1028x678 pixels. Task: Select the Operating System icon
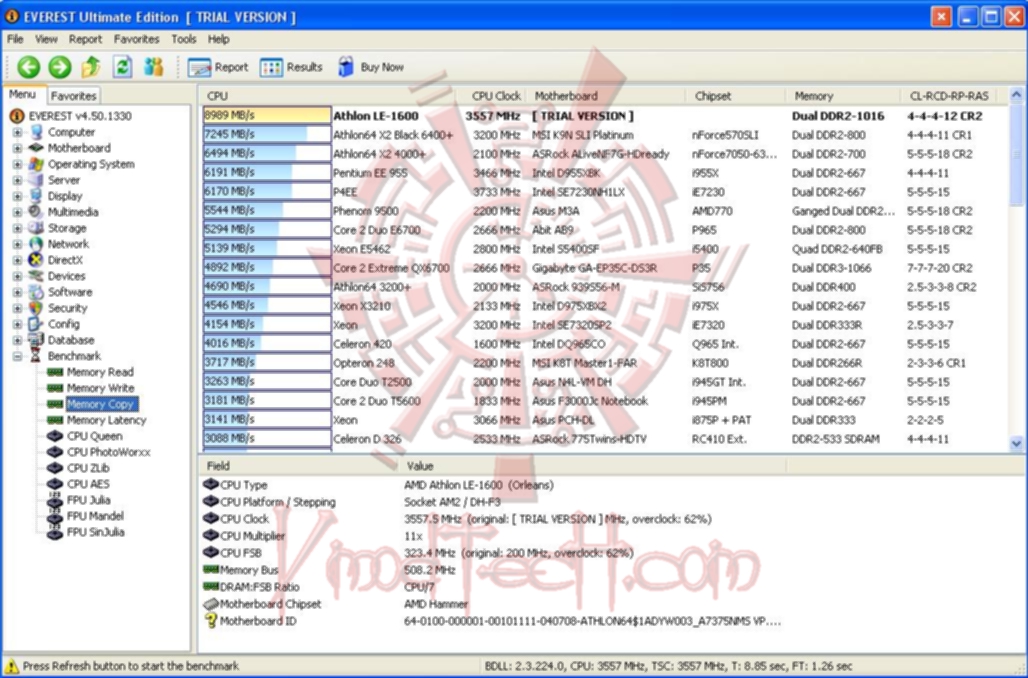36,164
